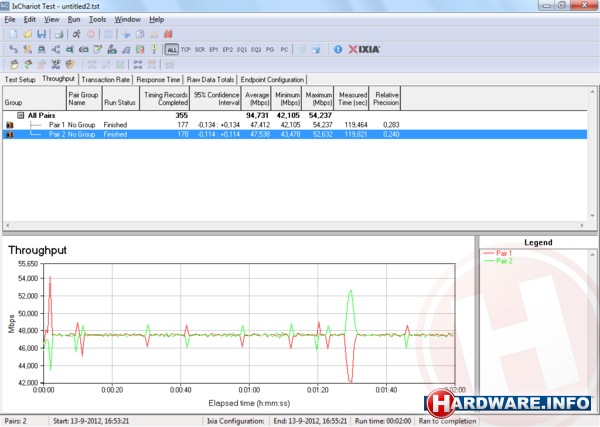
Task: Click the red Stop test icon
Action: [91, 34]
